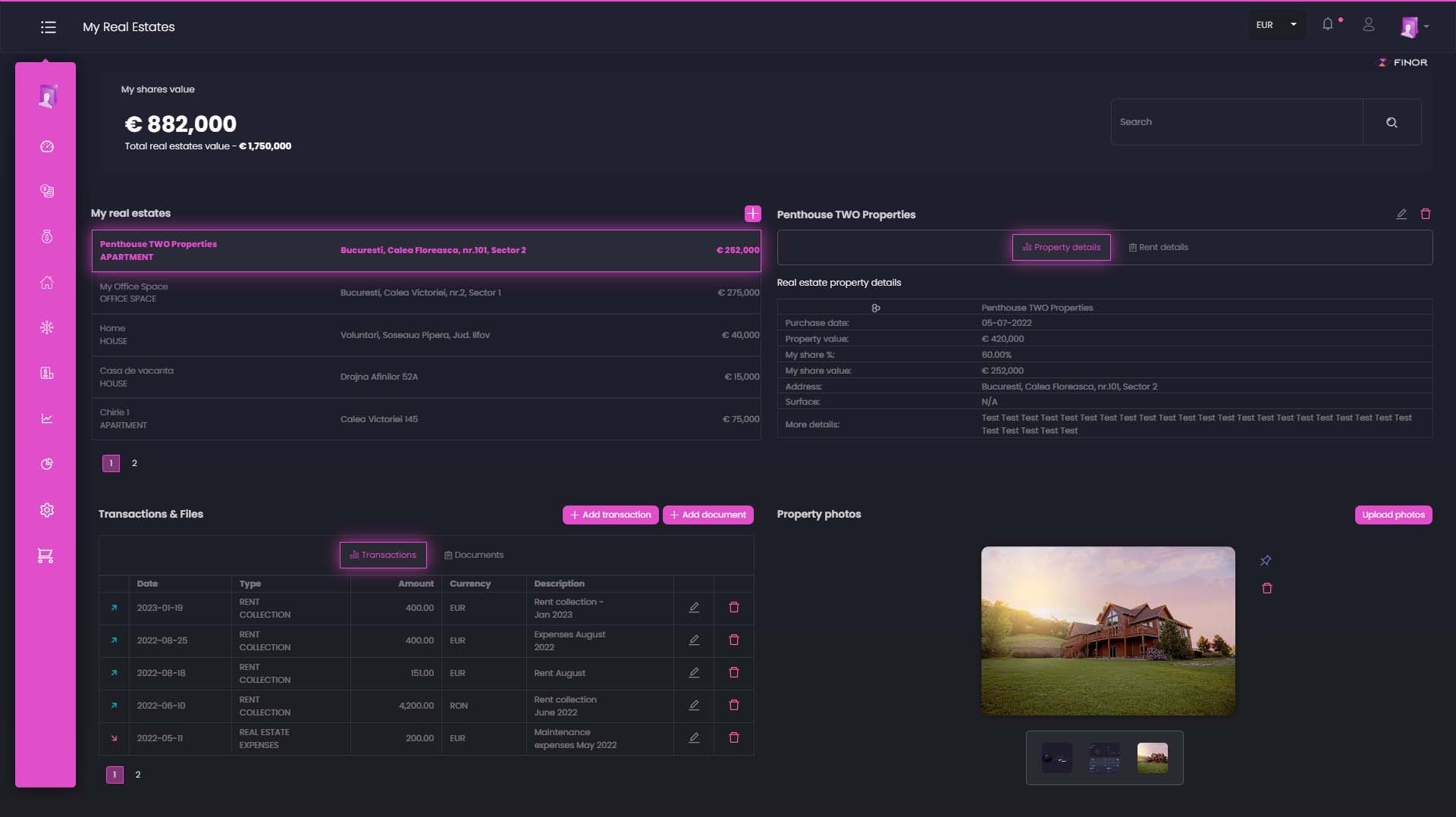
Task: Delete the Penthouse TWO Properties estate
Action: tap(1425, 214)
